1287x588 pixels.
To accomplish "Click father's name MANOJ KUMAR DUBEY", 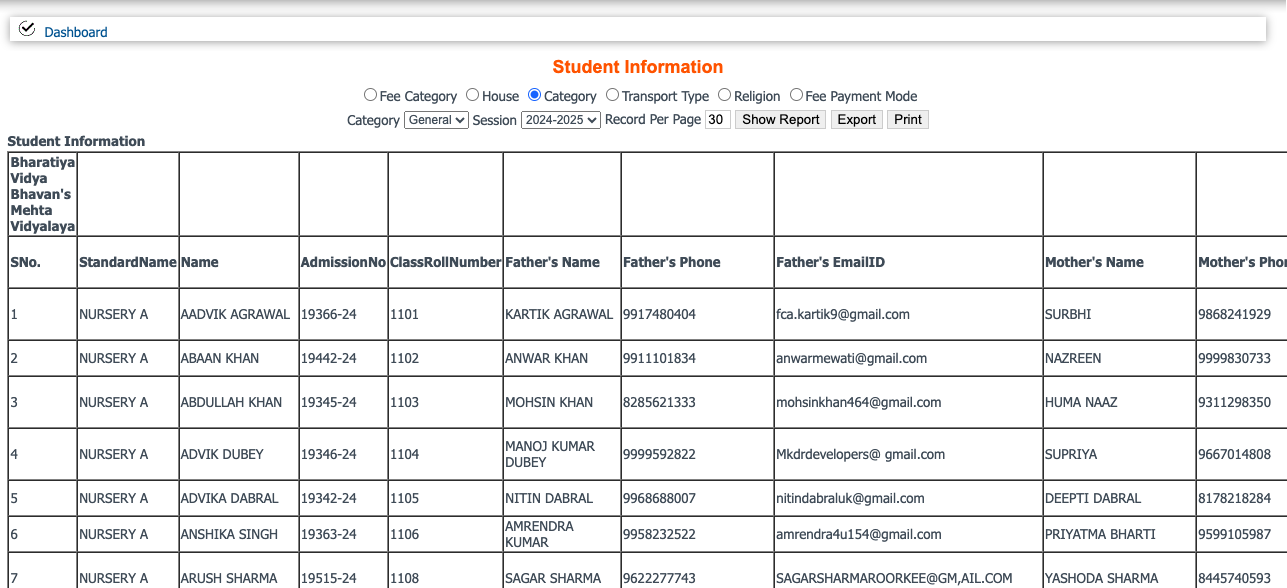I will 550,454.
